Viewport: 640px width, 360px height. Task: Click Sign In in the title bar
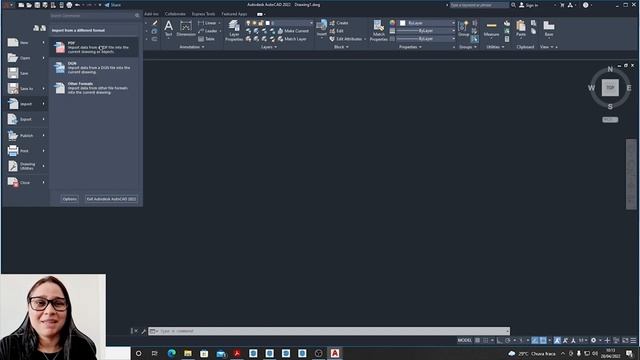pyautogui.click(x=529, y=5)
